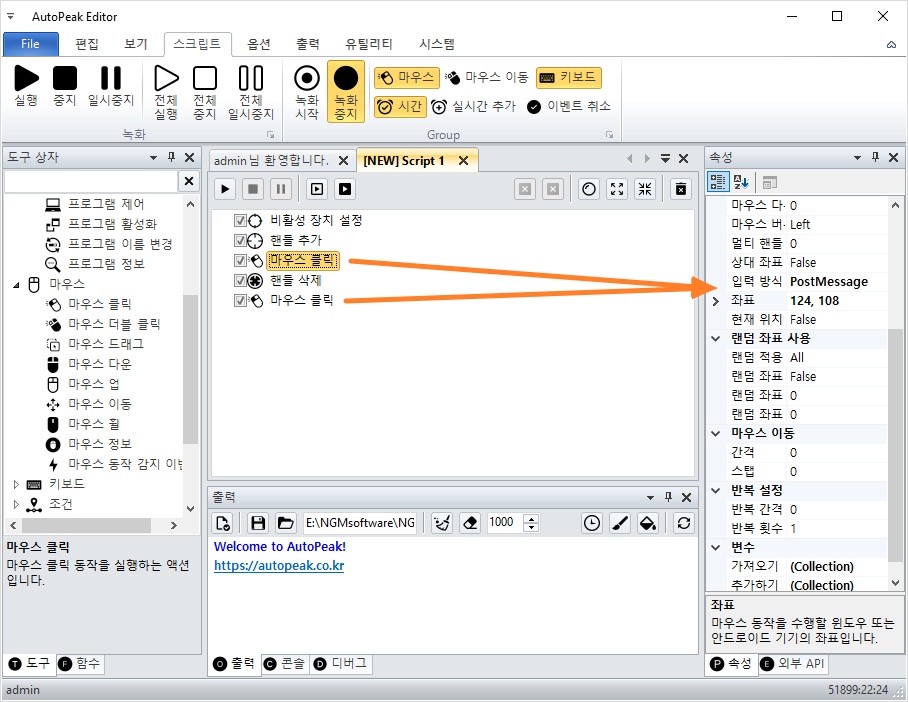Stop the script with 중지 button
The image size is (908, 702).
point(65,86)
